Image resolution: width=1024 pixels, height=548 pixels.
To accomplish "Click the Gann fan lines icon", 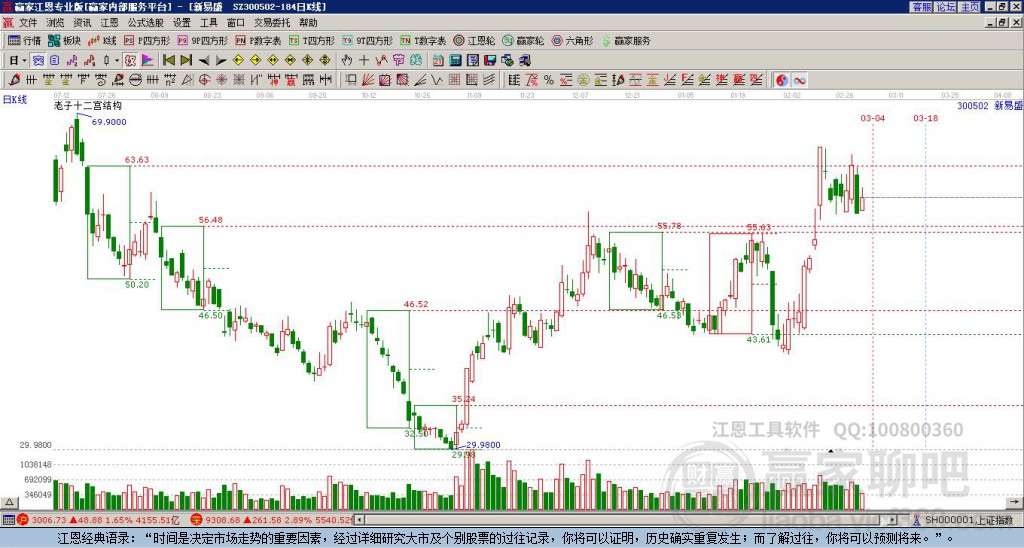I will point(367,80).
